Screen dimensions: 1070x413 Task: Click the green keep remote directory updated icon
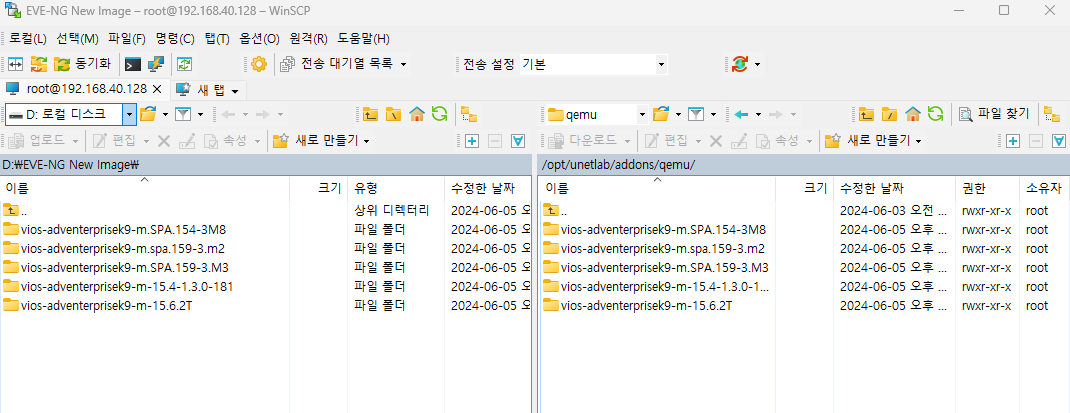(x=184, y=64)
